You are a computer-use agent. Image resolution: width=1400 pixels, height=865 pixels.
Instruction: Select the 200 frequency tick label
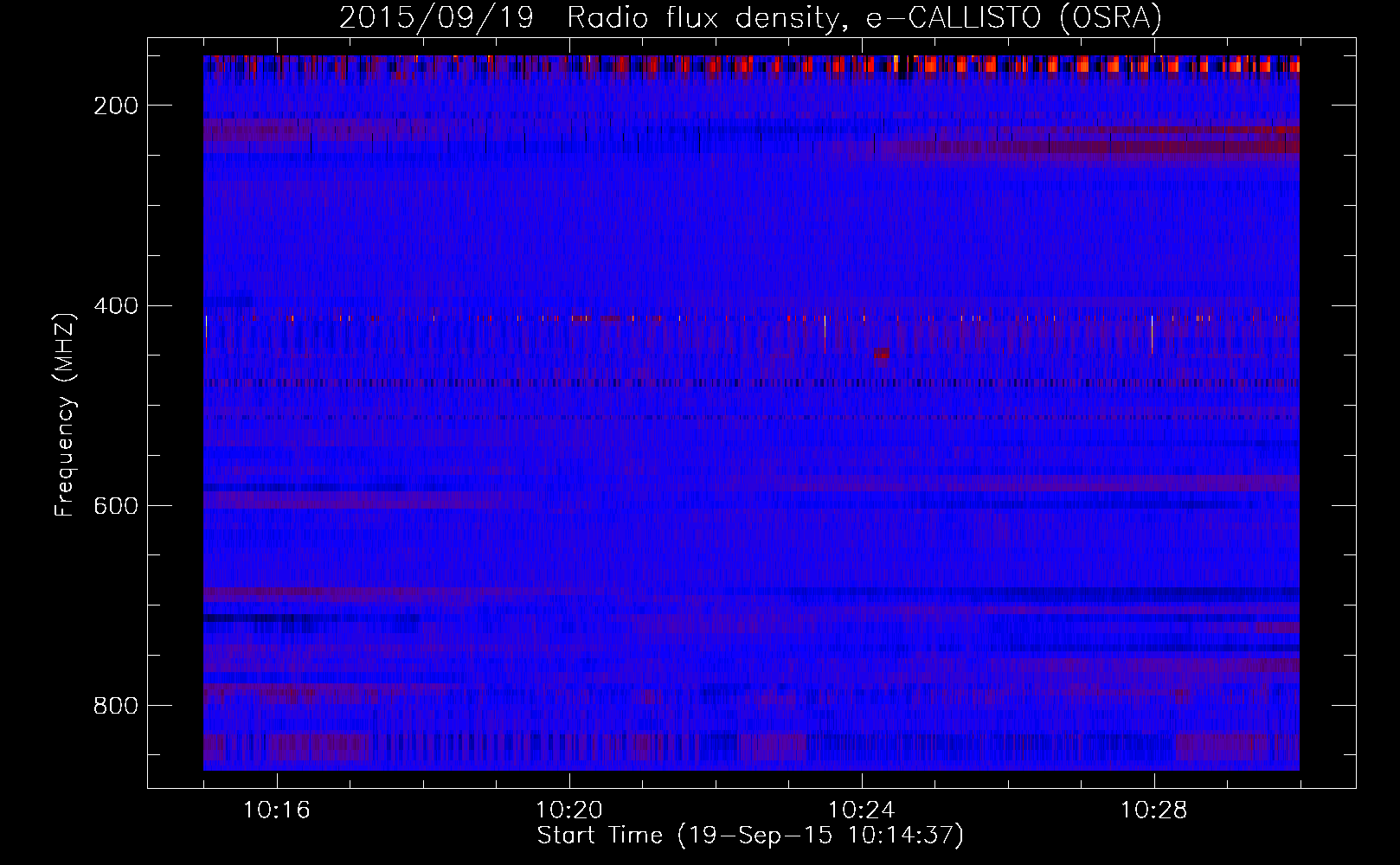[x=116, y=106]
